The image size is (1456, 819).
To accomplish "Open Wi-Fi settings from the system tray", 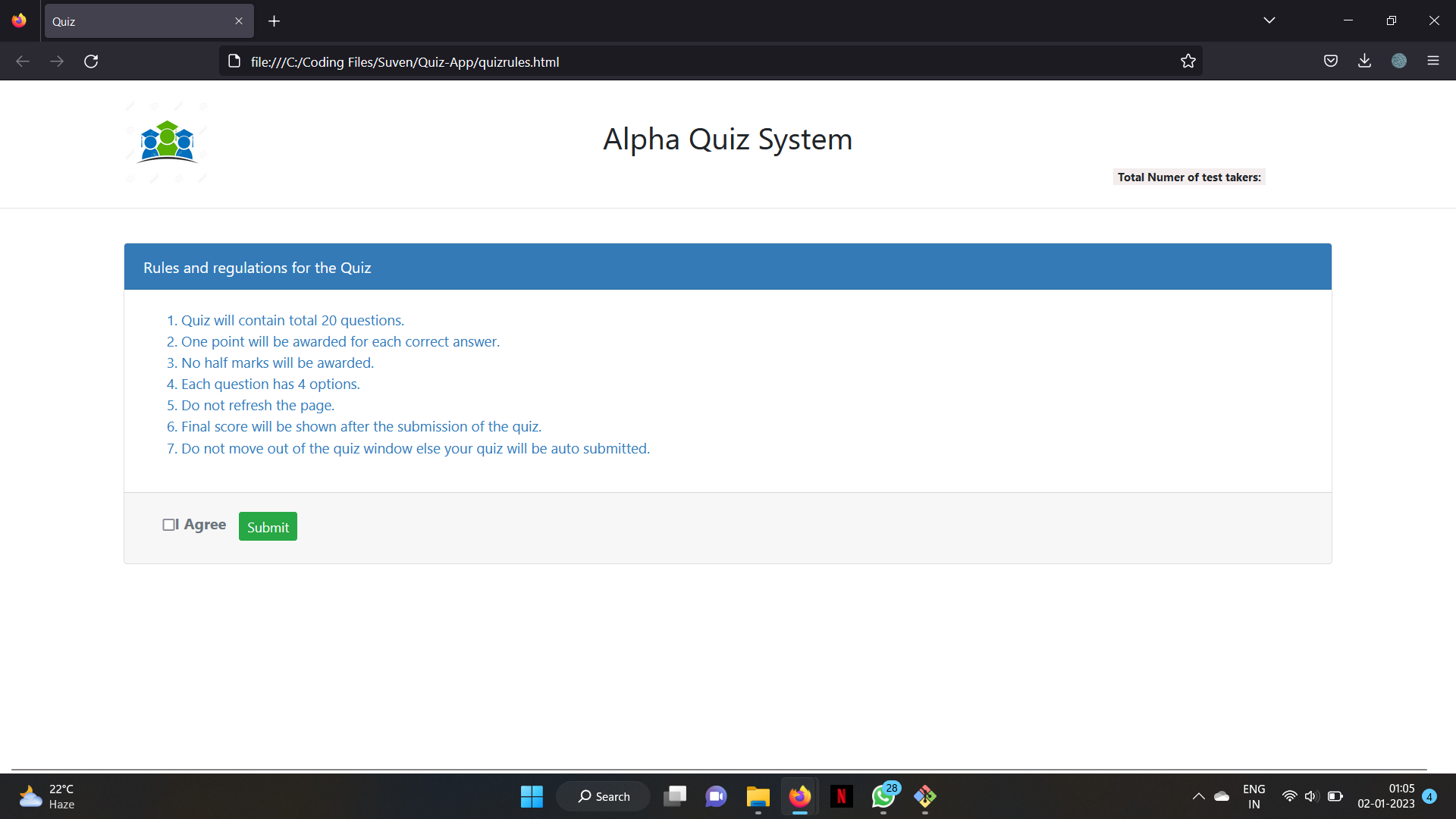I will click(1291, 796).
